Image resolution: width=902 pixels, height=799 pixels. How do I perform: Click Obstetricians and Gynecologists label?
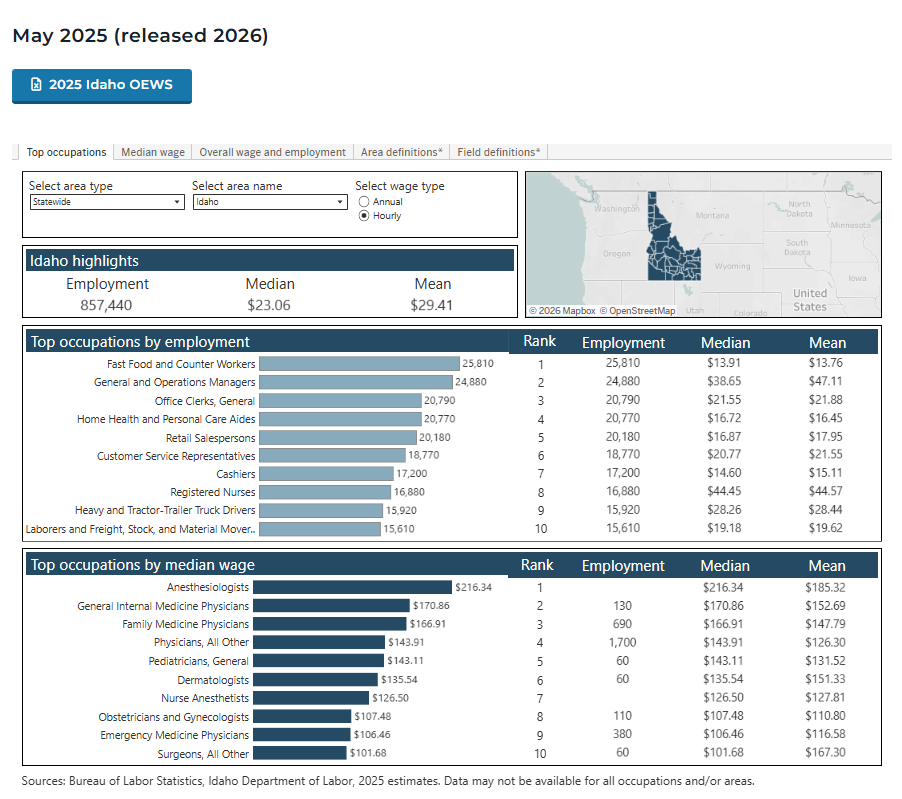click(174, 717)
